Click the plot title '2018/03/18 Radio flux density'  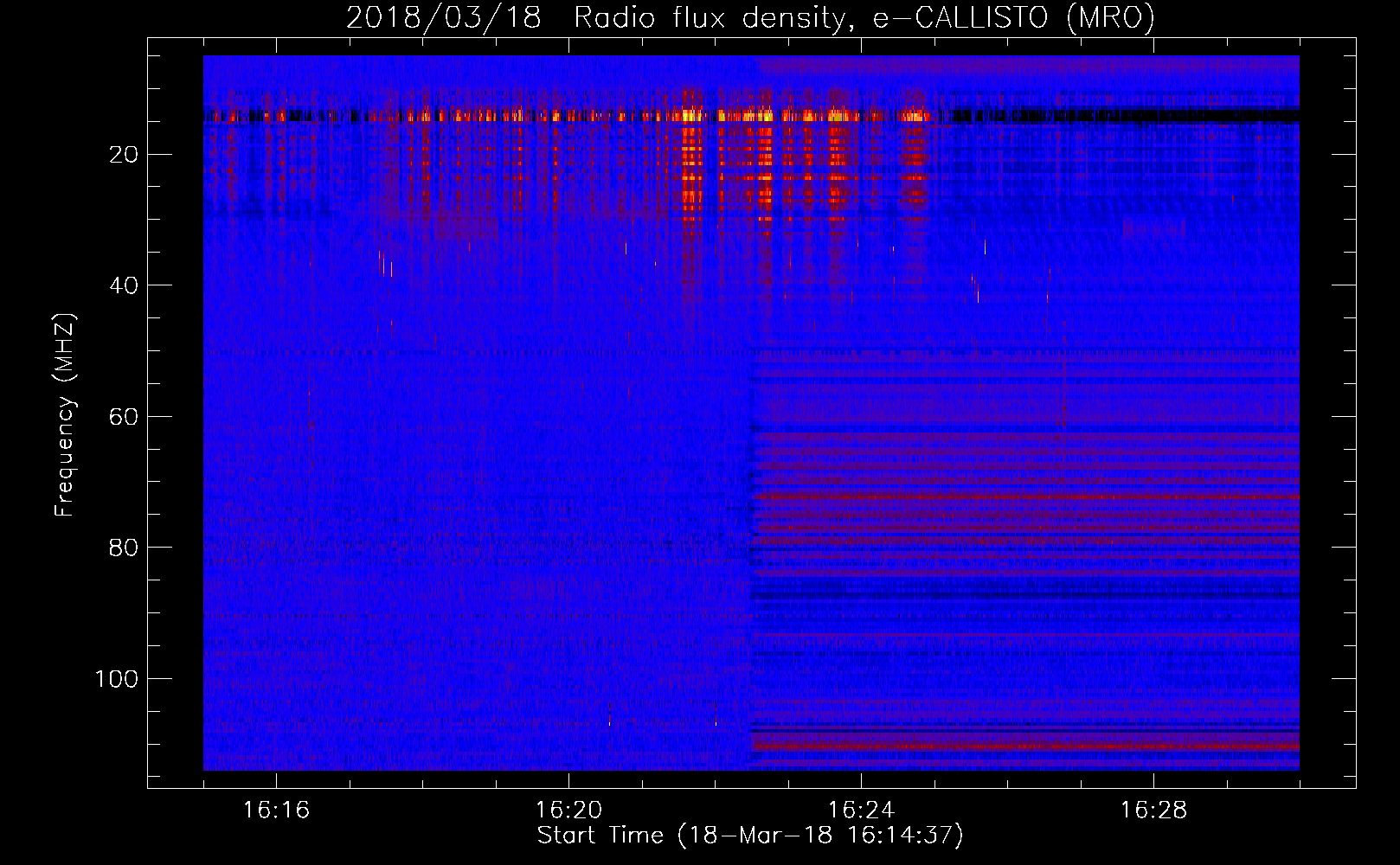click(x=751, y=17)
